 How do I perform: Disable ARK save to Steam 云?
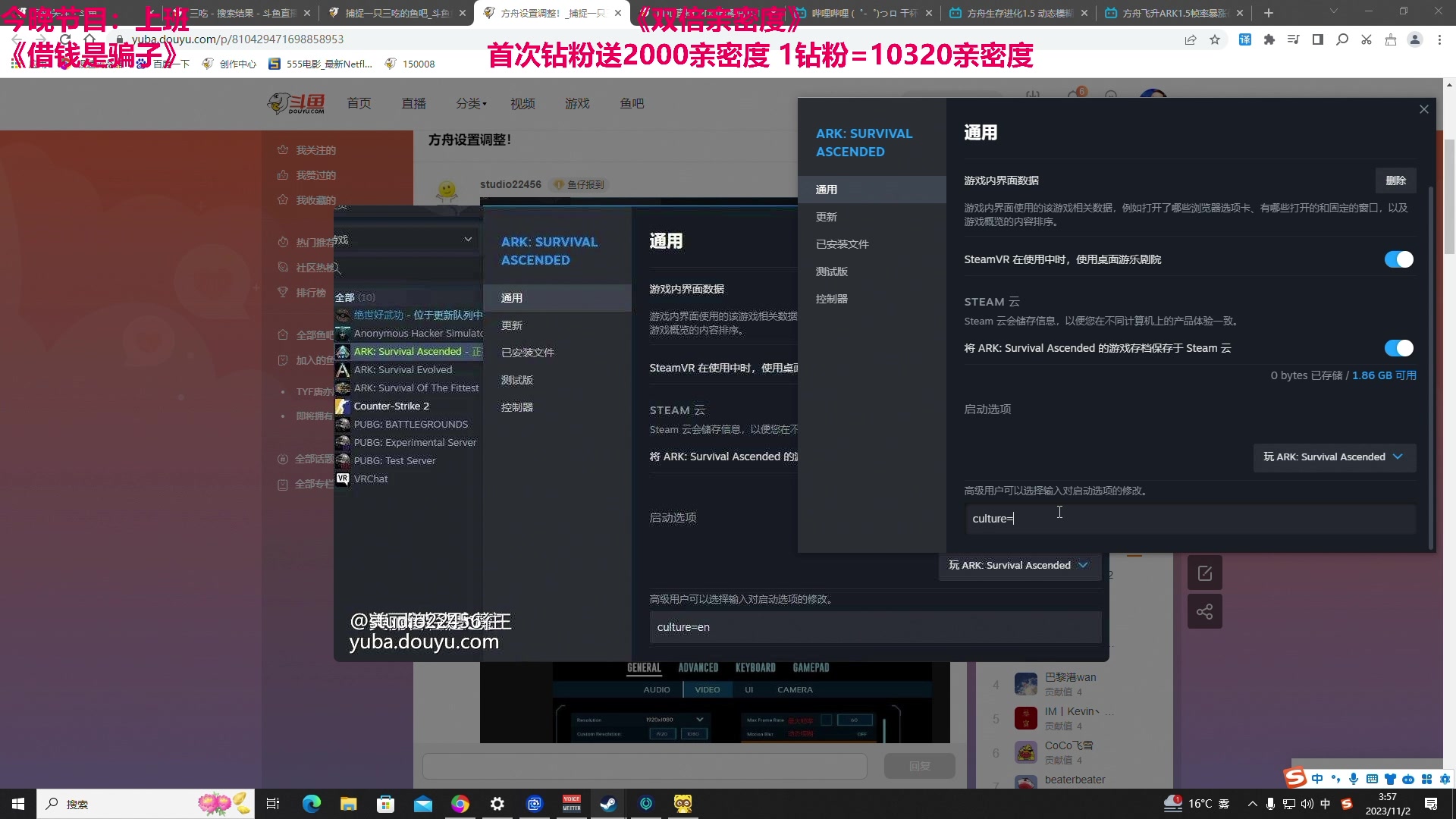tap(1398, 348)
